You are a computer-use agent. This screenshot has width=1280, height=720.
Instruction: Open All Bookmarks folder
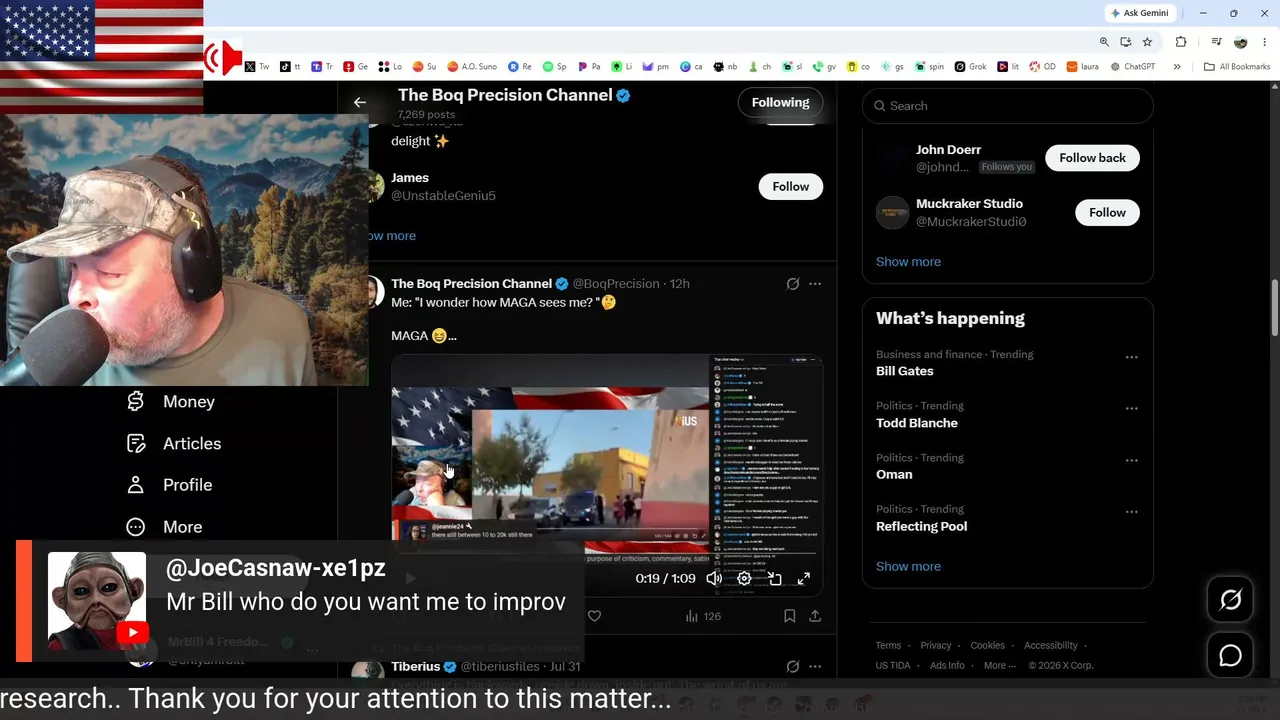coord(1237,67)
